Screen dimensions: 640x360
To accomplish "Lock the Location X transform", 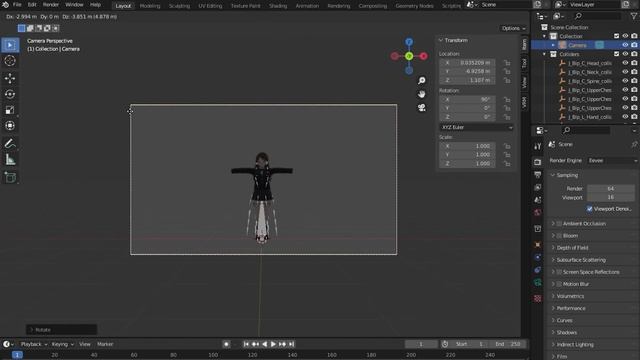I will coord(507,63).
